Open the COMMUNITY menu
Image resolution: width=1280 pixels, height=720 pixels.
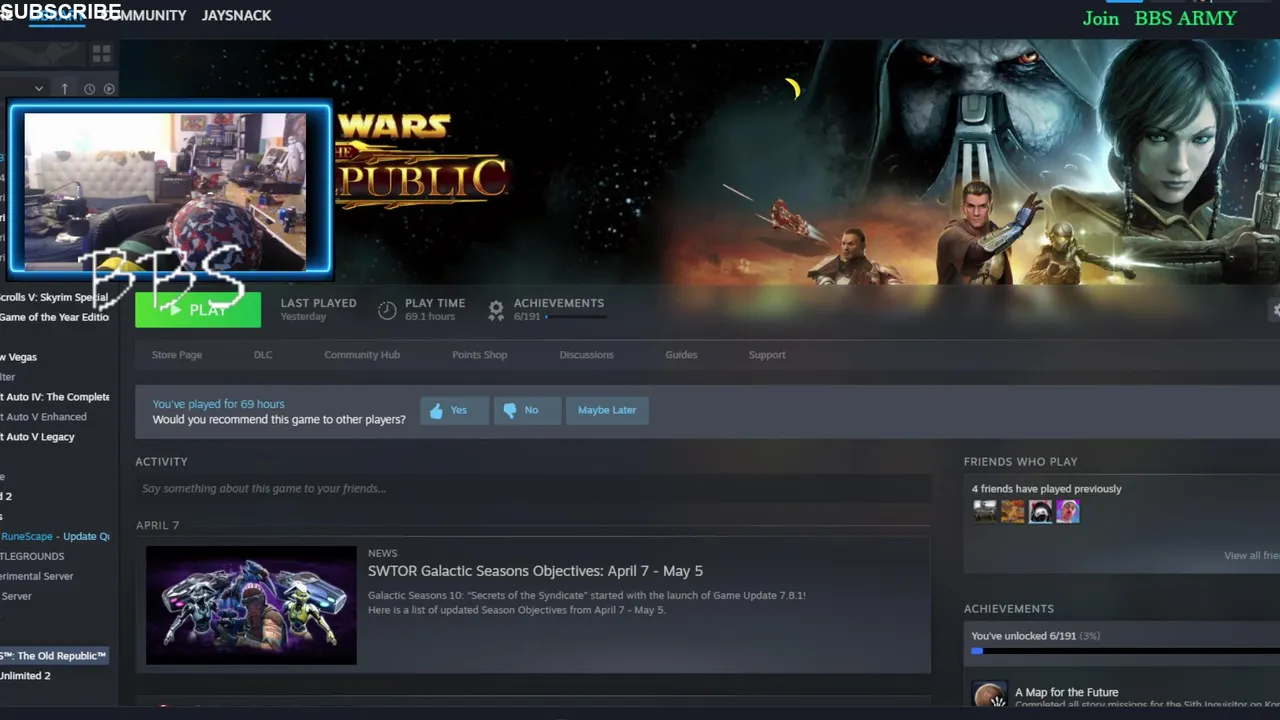(x=143, y=15)
